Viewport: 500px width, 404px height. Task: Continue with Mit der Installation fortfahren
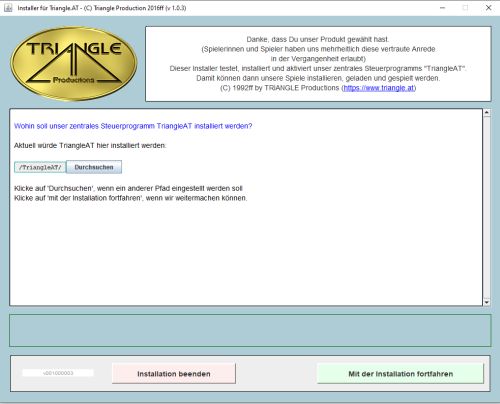[400, 374]
